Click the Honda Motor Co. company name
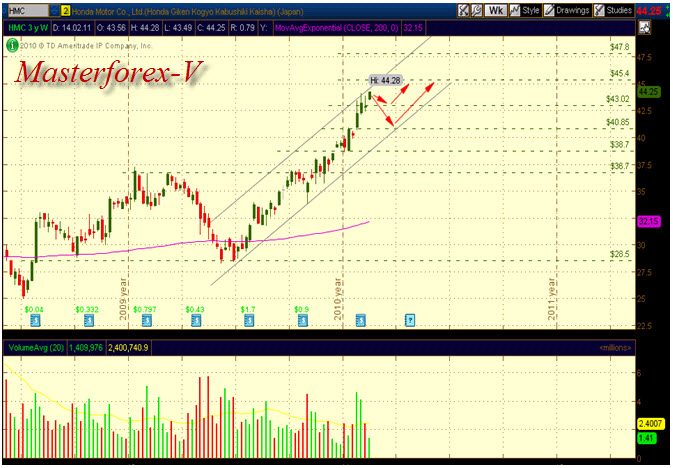This screenshot has height=468, width=673. pyautogui.click(x=188, y=12)
